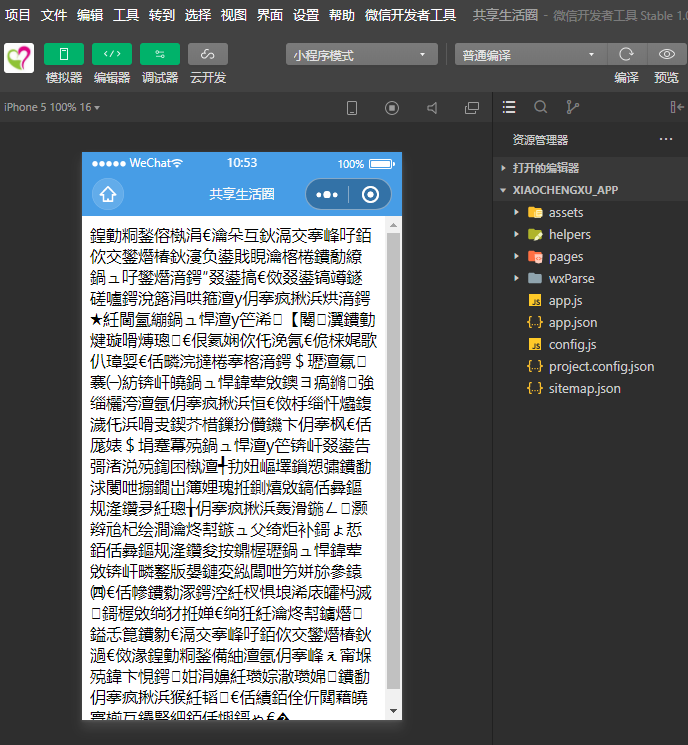Open the source control branch icon
The height and width of the screenshot is (745, 688).
pos(572,107)
